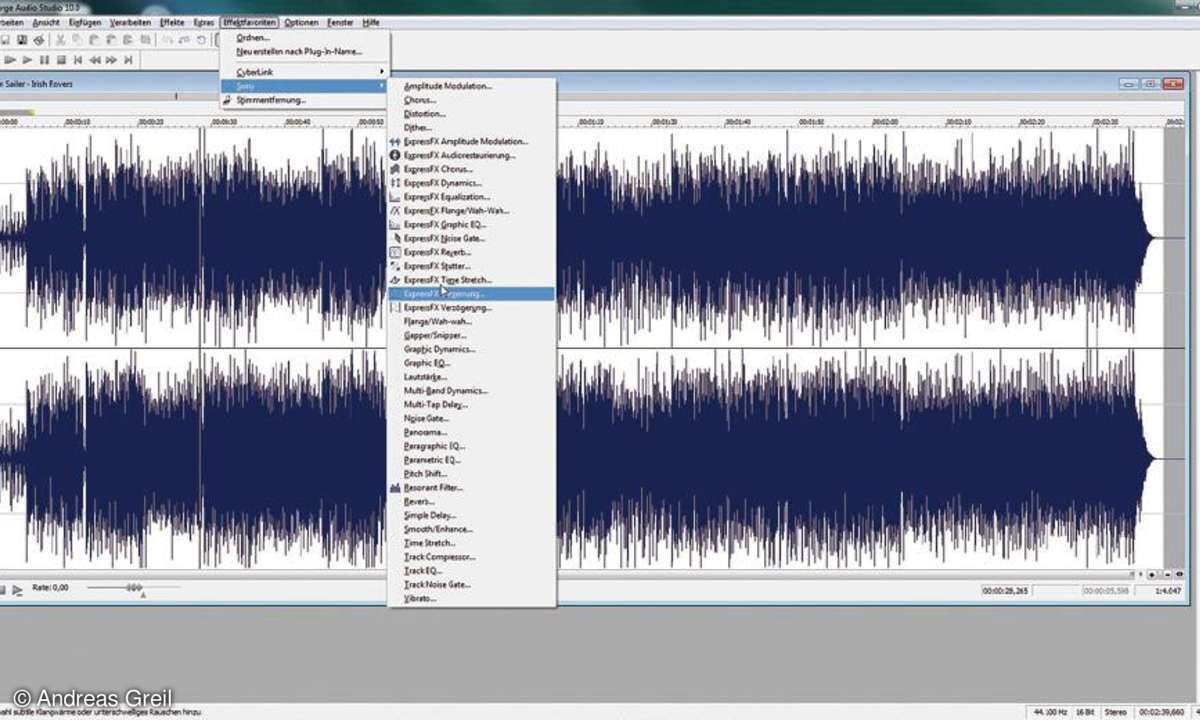
Task: Open the Optionen menu
Action: pyautogui.click(x=301, y=22)
